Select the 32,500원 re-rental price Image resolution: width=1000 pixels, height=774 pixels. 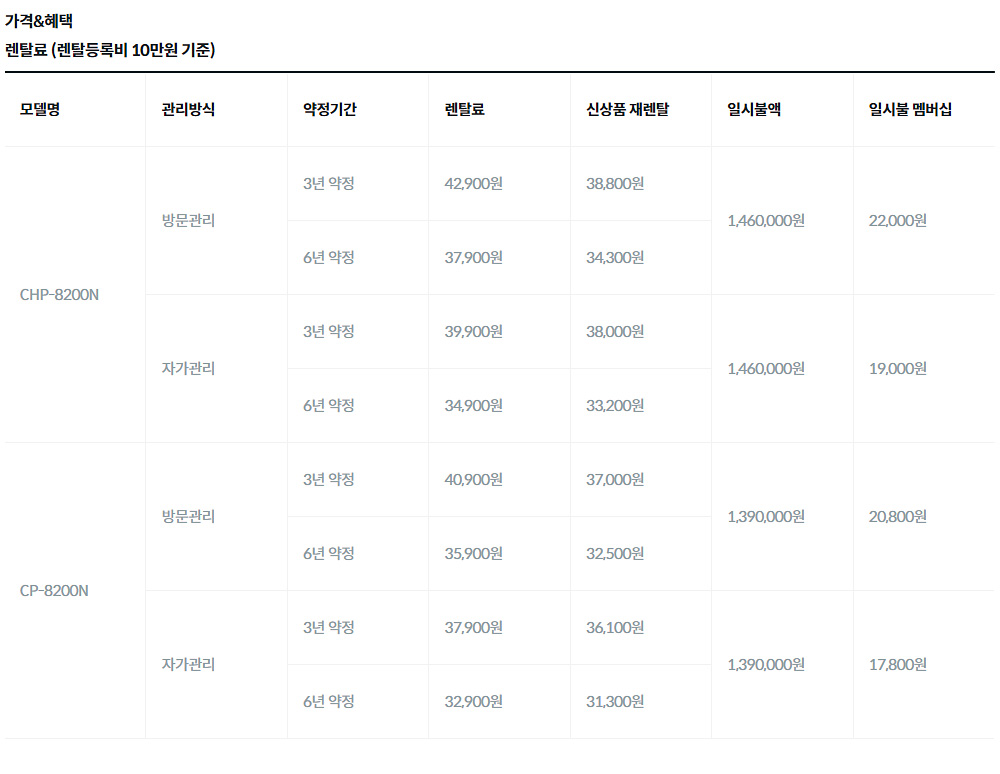pyautogui.click(x=615, y=553)
